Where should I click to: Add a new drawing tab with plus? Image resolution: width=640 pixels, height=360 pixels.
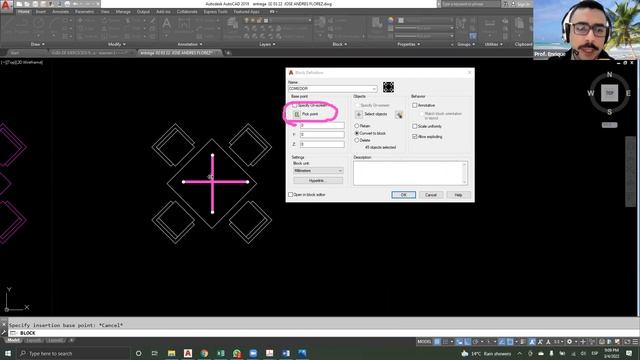[228, 53]
